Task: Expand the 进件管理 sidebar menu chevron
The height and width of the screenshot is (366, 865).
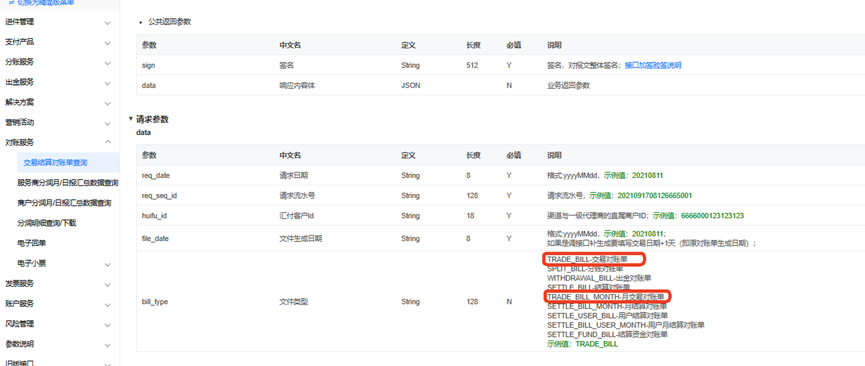Action: pos(108,23)
